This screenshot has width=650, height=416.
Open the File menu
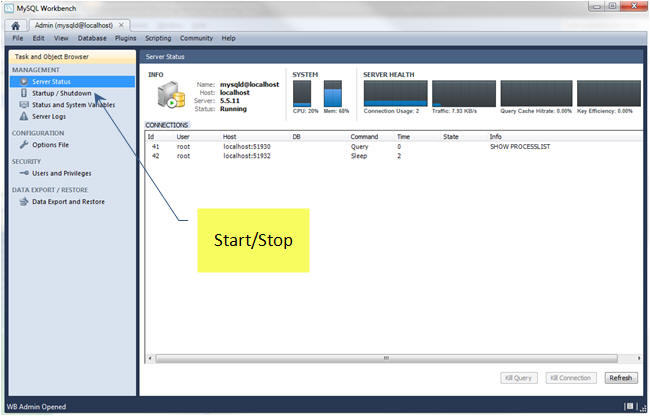(x=18, y=38)
